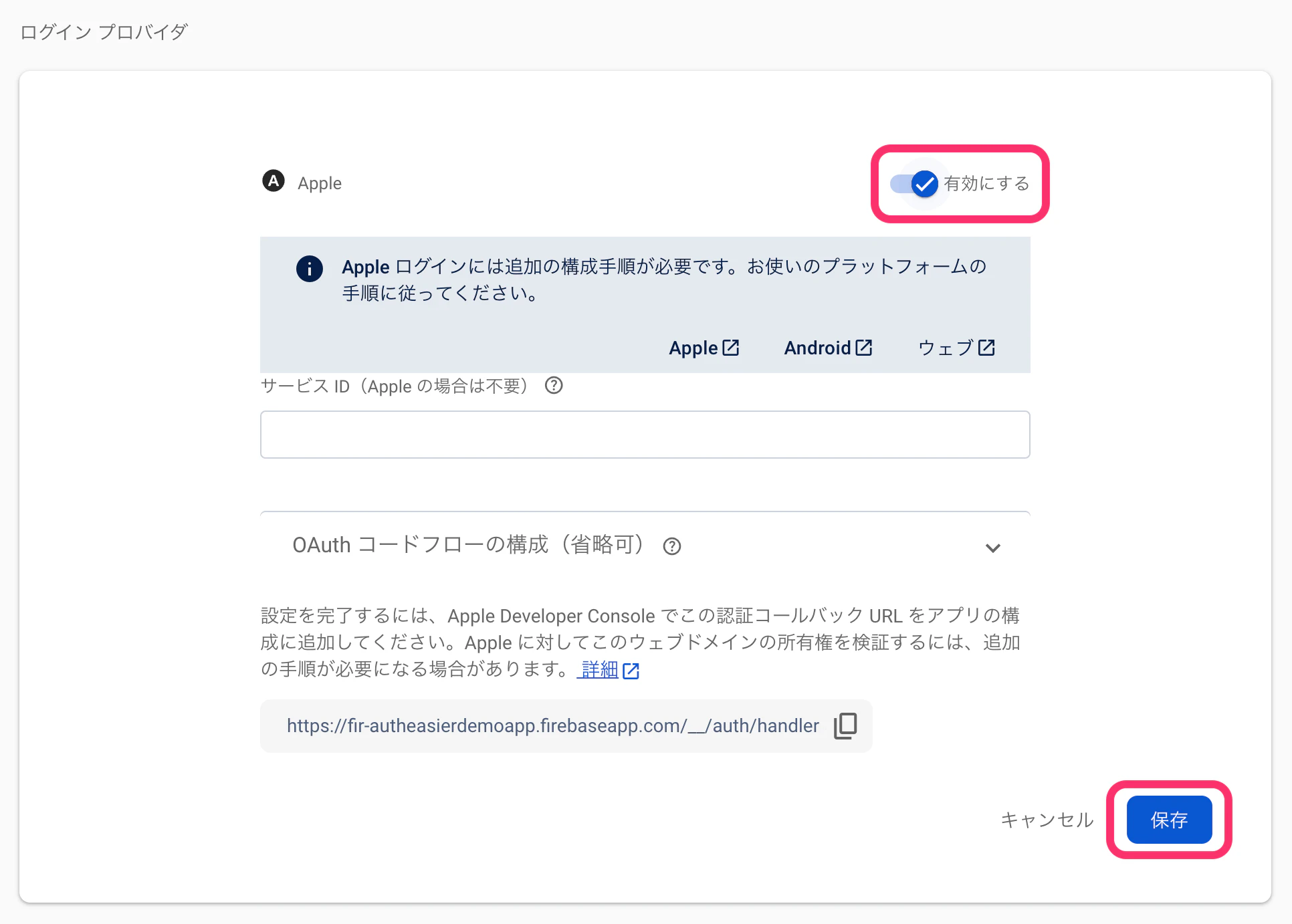Image resolution: width=1292 pixels, height=924 pixels.
Task: Open the 詳細 link
Action: pyautogui.click(x=609, y=670)
